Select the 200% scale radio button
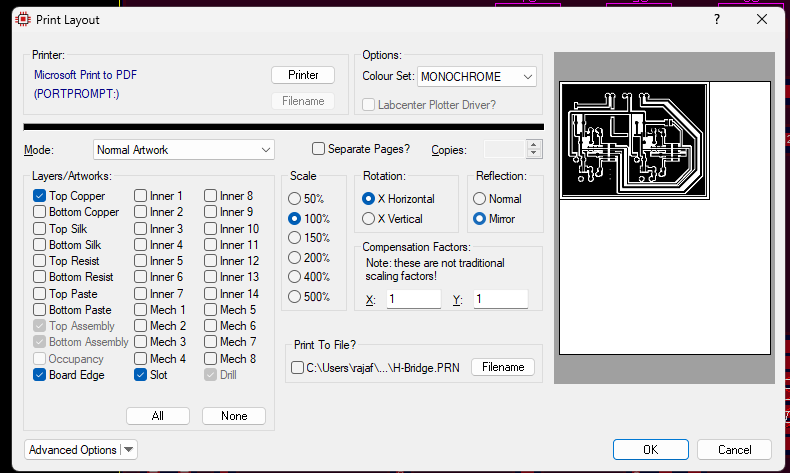This screenshot has height=473, width=790. (x=294, y=258)
